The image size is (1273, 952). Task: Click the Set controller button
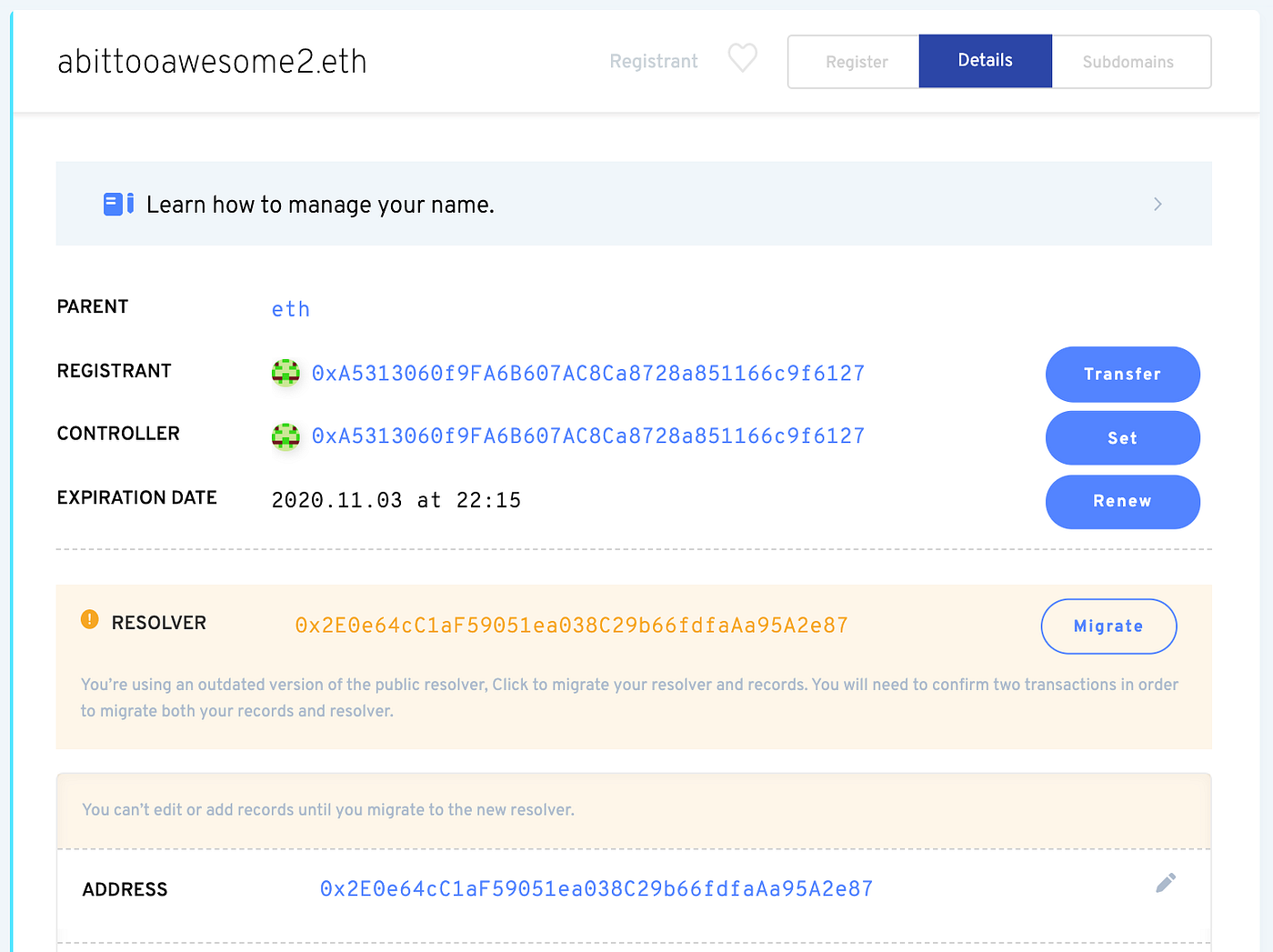click(1123, 438)
